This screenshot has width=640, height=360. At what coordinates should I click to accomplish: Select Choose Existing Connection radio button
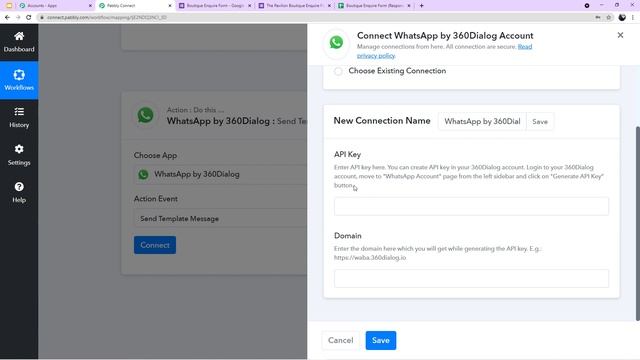pos(338,71)
